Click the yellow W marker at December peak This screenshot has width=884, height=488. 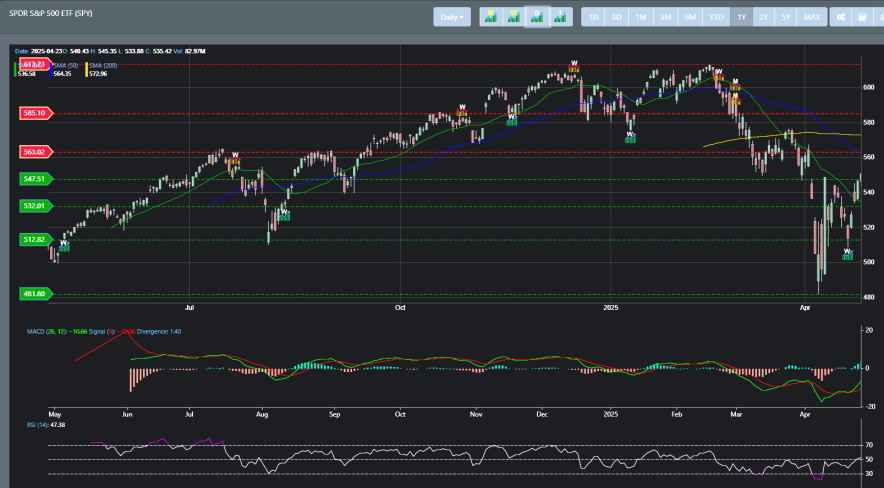pos(574,66)
